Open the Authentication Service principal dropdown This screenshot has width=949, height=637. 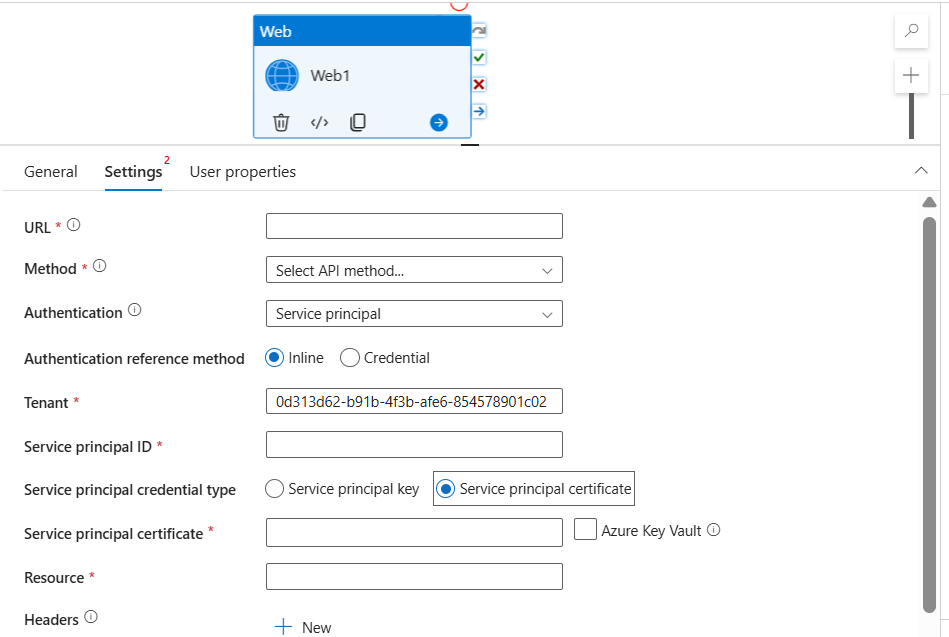coord(415,314)
